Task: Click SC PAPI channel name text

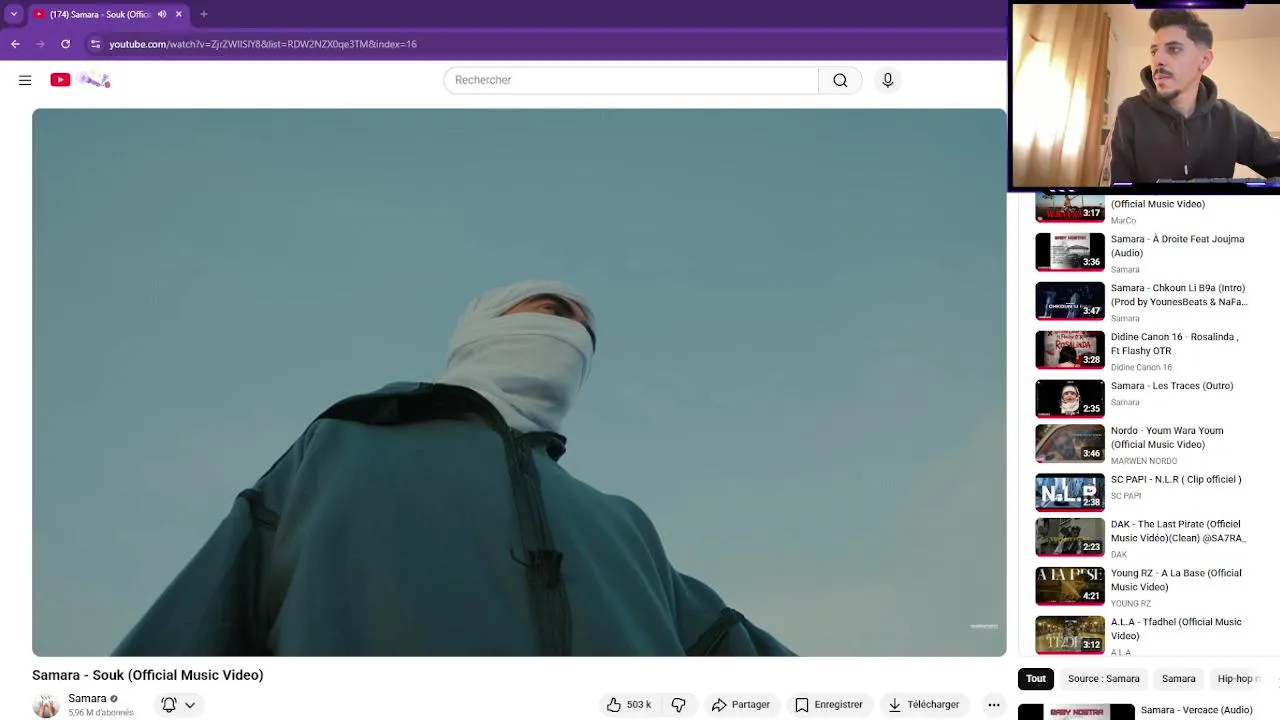Action: click(1126, 496)
